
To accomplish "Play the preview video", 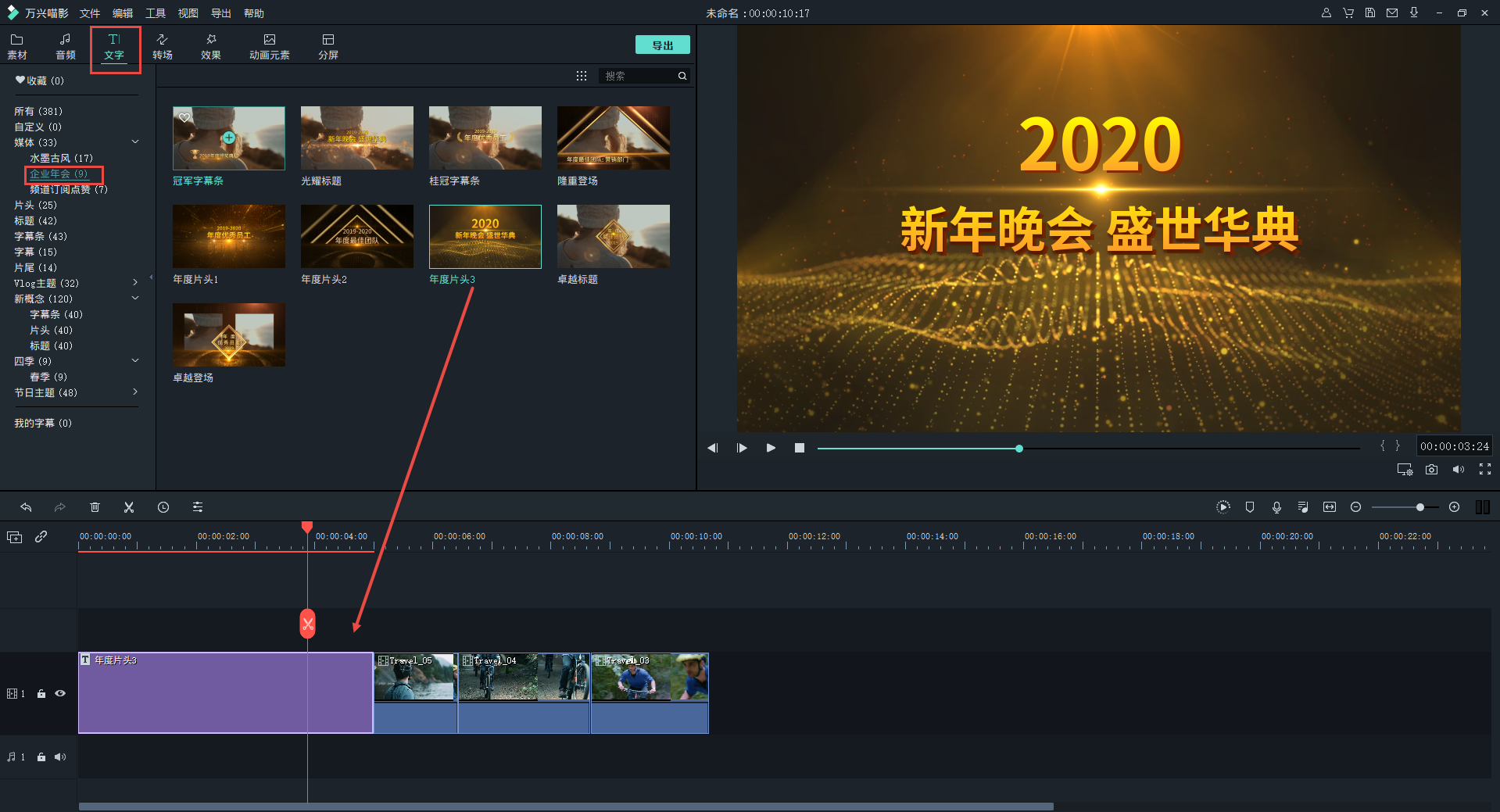I will (x=771, y=448).
